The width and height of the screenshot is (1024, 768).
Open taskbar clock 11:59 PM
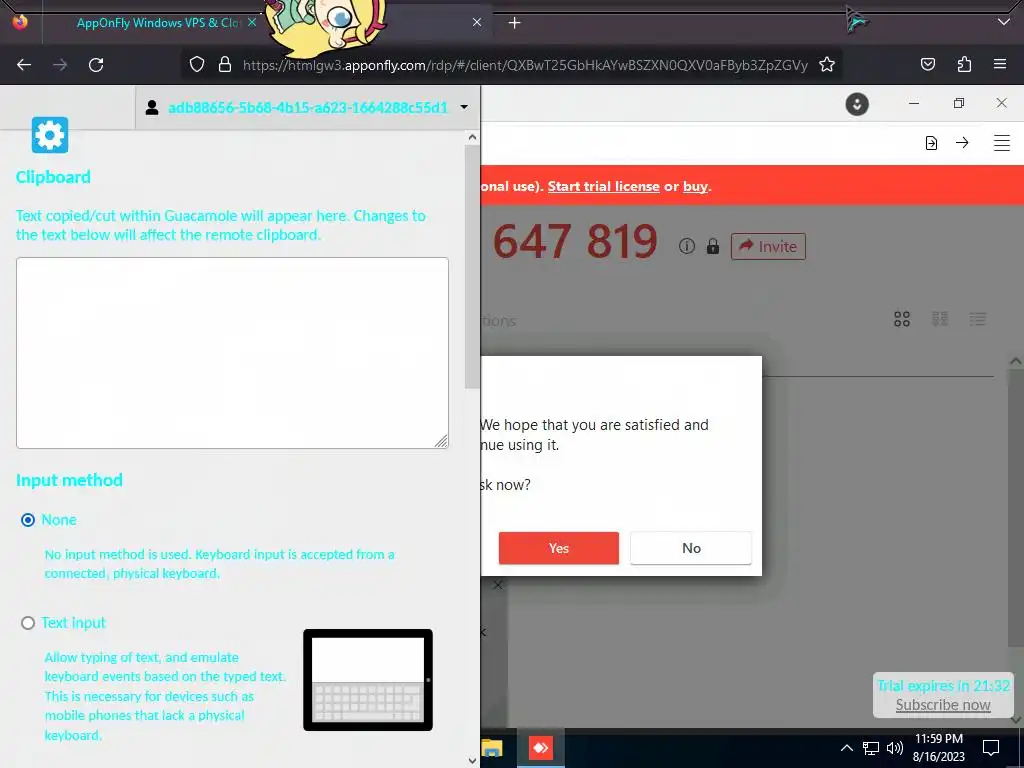click(x=939, y=748)
